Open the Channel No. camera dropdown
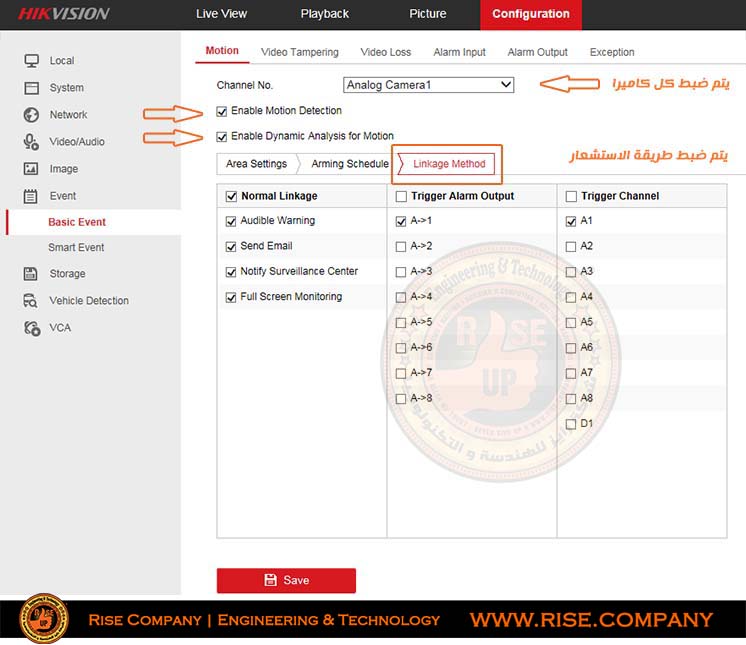Image resolution: width=746 pixels, height=645 pixels. tap(428, 85)
